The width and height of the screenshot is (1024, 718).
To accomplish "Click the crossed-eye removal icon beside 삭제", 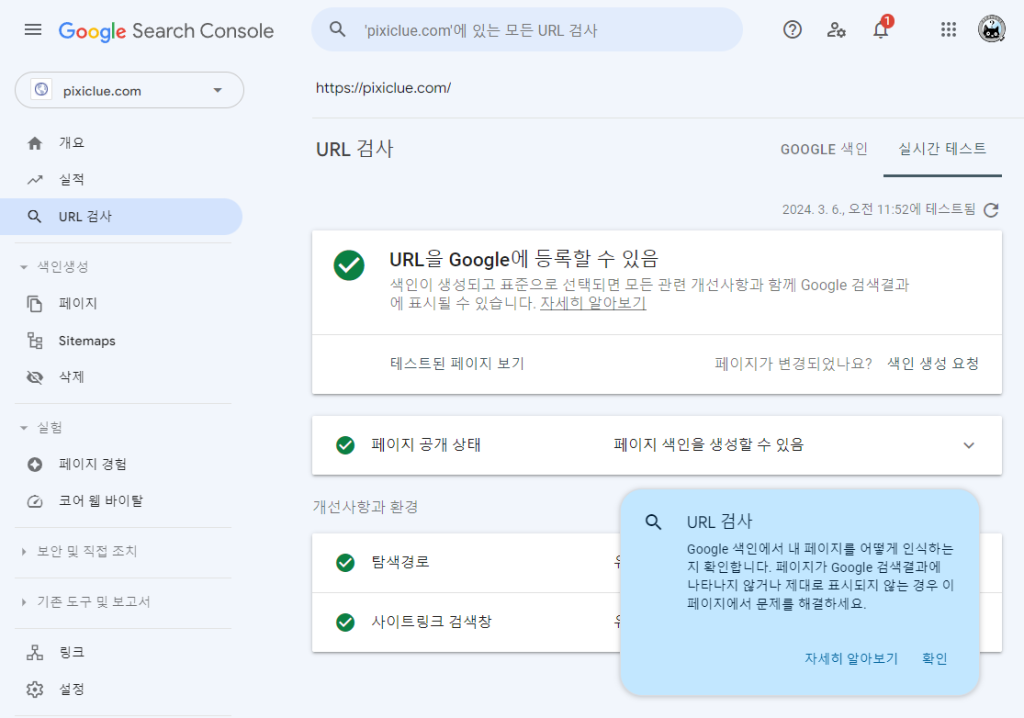I will [x=35, y=377].
